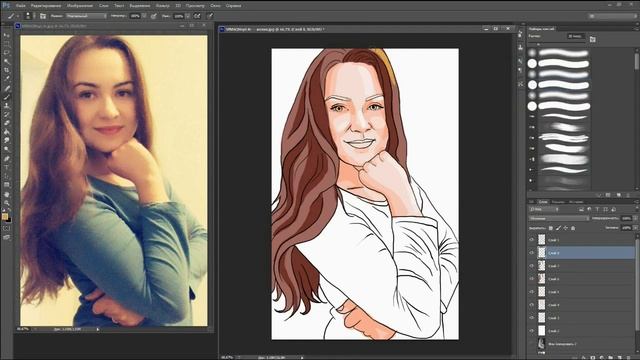Create a new layer button
Screen dimensions: 640x360
pyautogui.click(x=619, y=358)
